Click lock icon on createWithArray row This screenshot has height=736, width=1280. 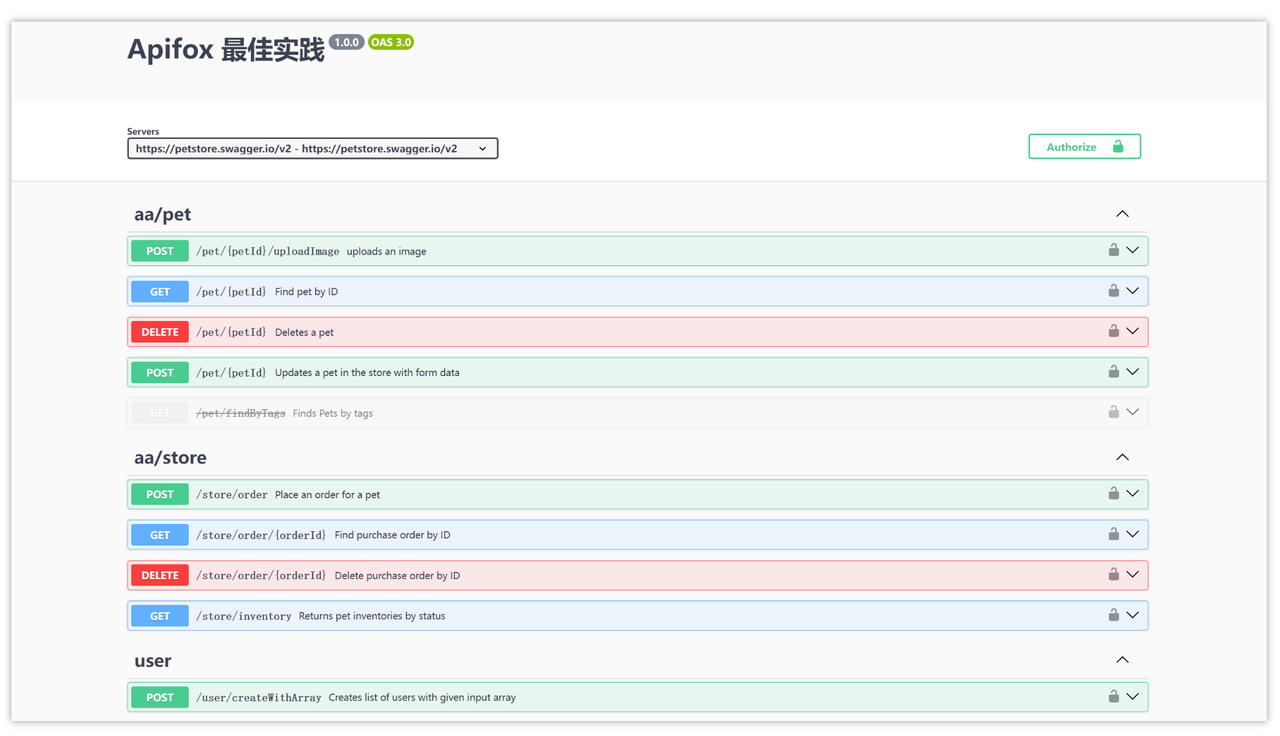[1113, 696]
